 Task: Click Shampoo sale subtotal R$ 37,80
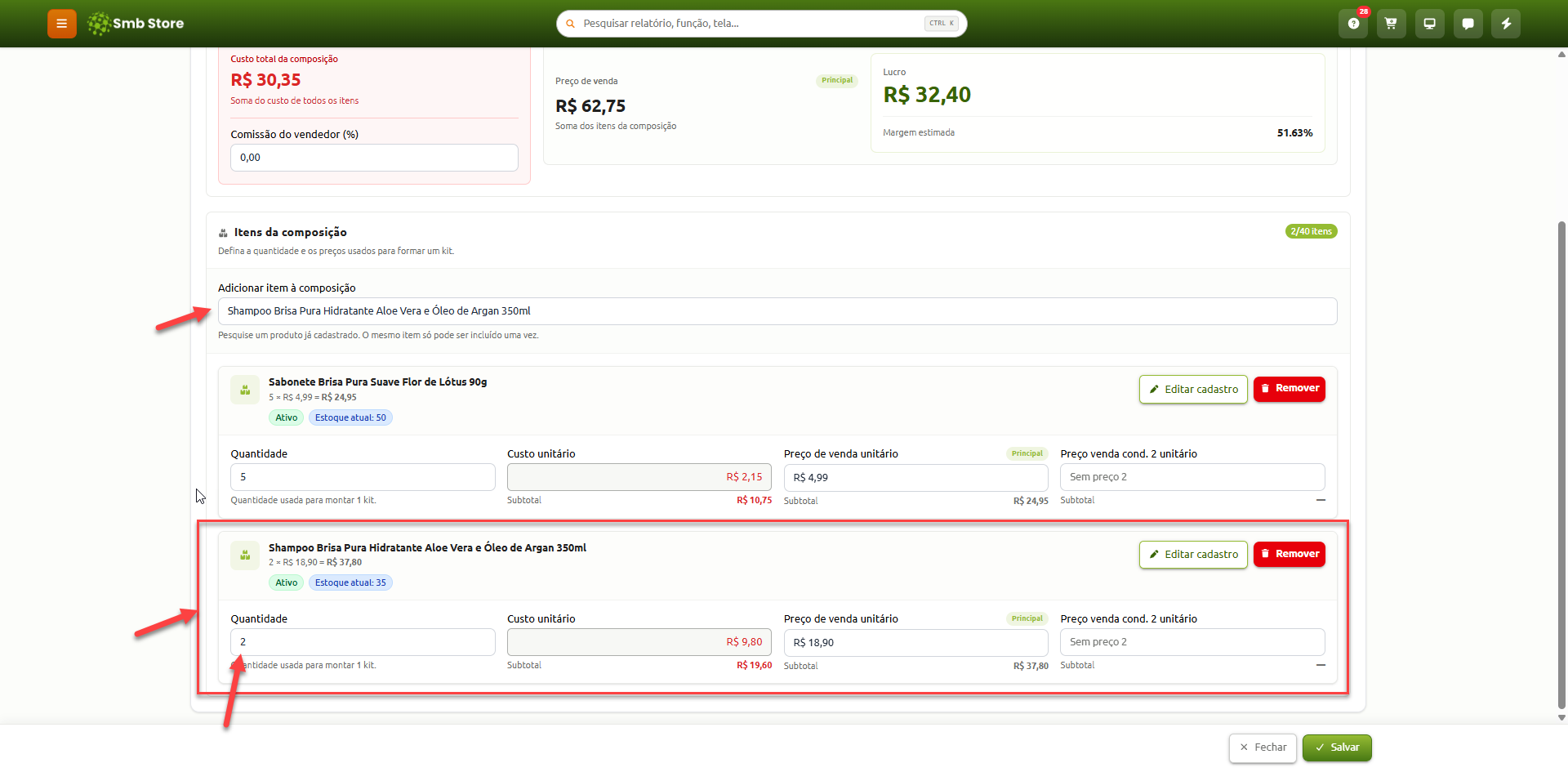[1031, 667]
